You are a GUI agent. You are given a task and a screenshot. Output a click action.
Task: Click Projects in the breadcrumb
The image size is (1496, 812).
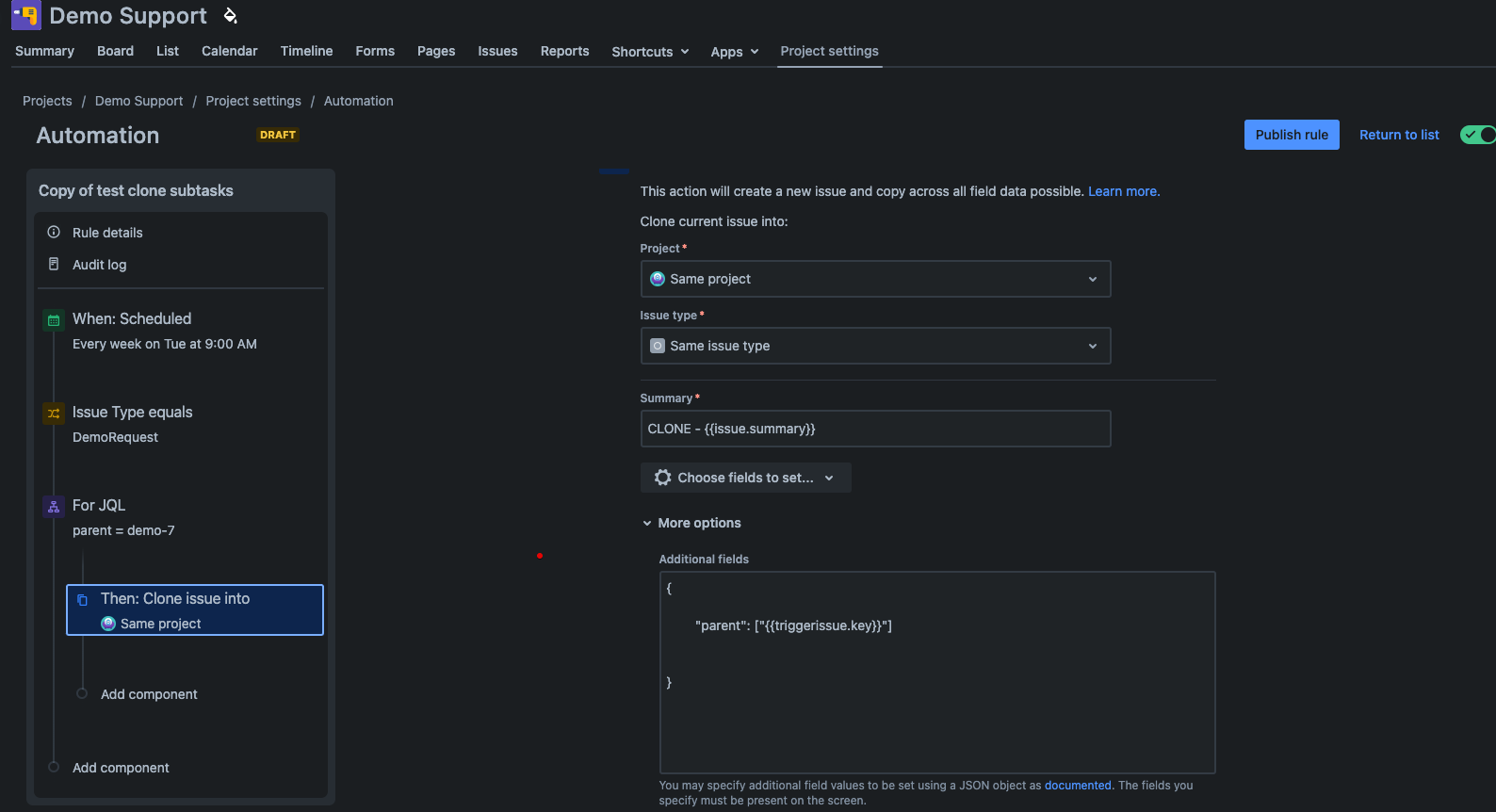(x=47, y=101)
